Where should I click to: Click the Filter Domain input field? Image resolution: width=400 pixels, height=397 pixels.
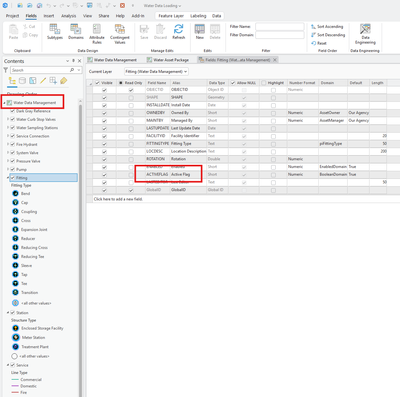280,35
